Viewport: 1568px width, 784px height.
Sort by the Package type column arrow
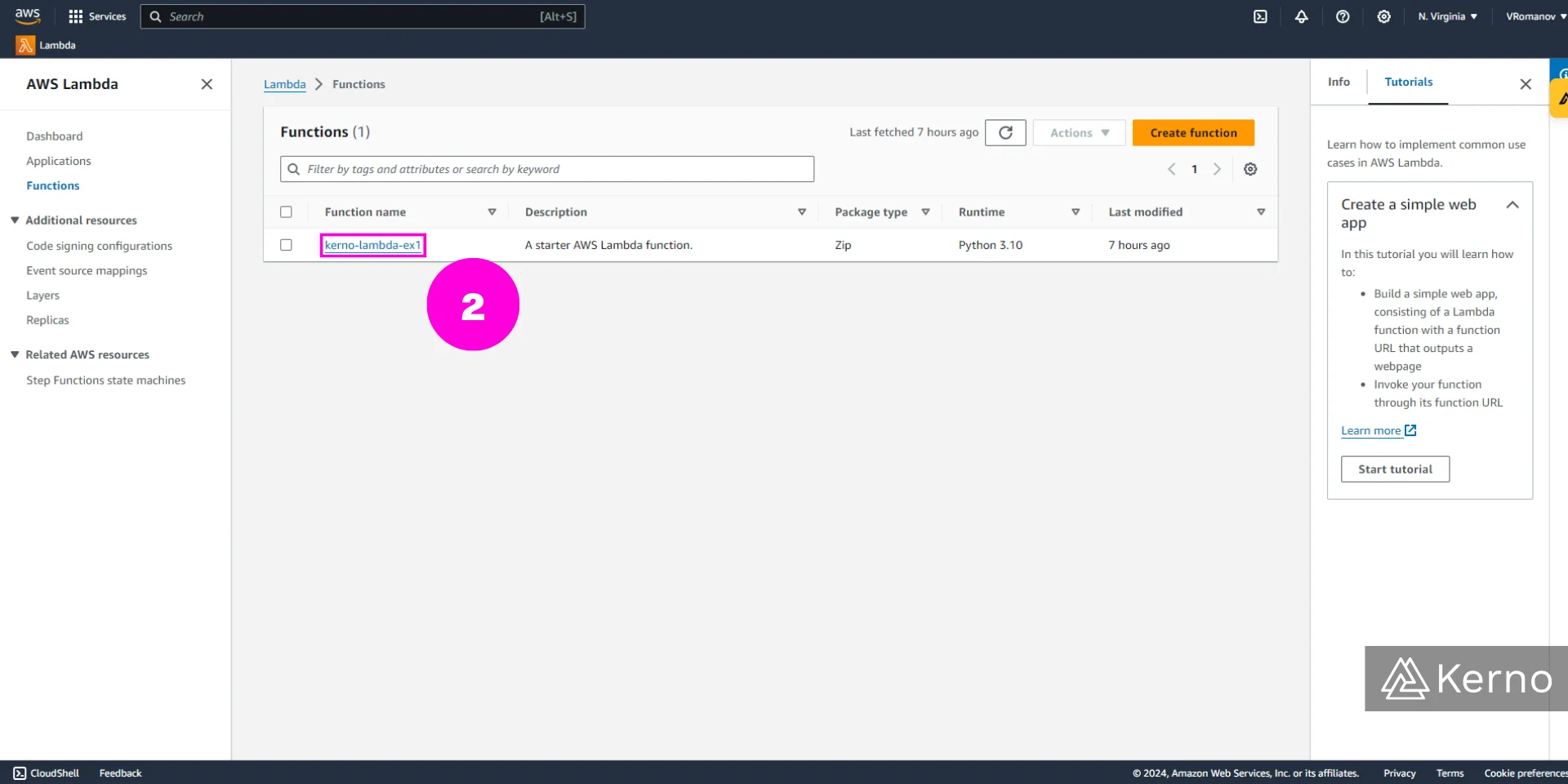coord(925,212)
